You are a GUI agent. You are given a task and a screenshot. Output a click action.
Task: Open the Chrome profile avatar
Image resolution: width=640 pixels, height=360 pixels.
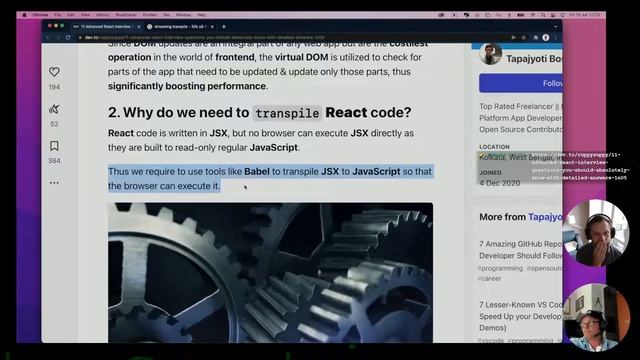click(x=546, y=38)
